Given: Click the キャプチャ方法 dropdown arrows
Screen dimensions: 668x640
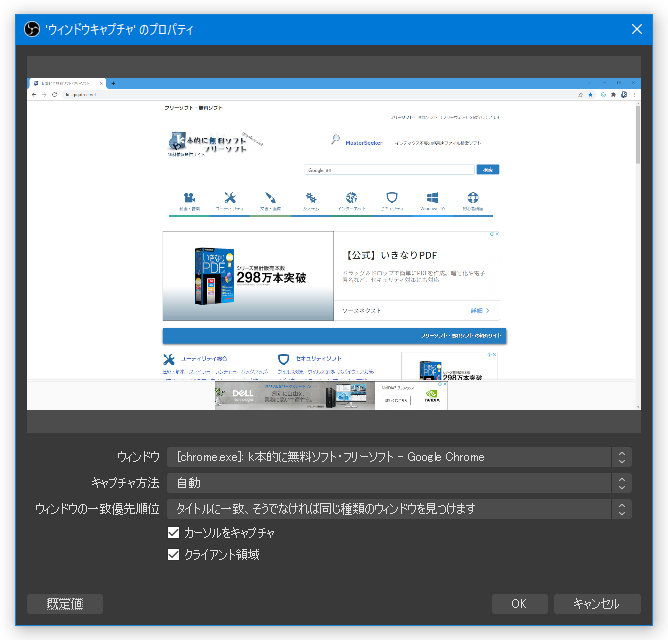Looking at the screenshot, I should (622, 483).
